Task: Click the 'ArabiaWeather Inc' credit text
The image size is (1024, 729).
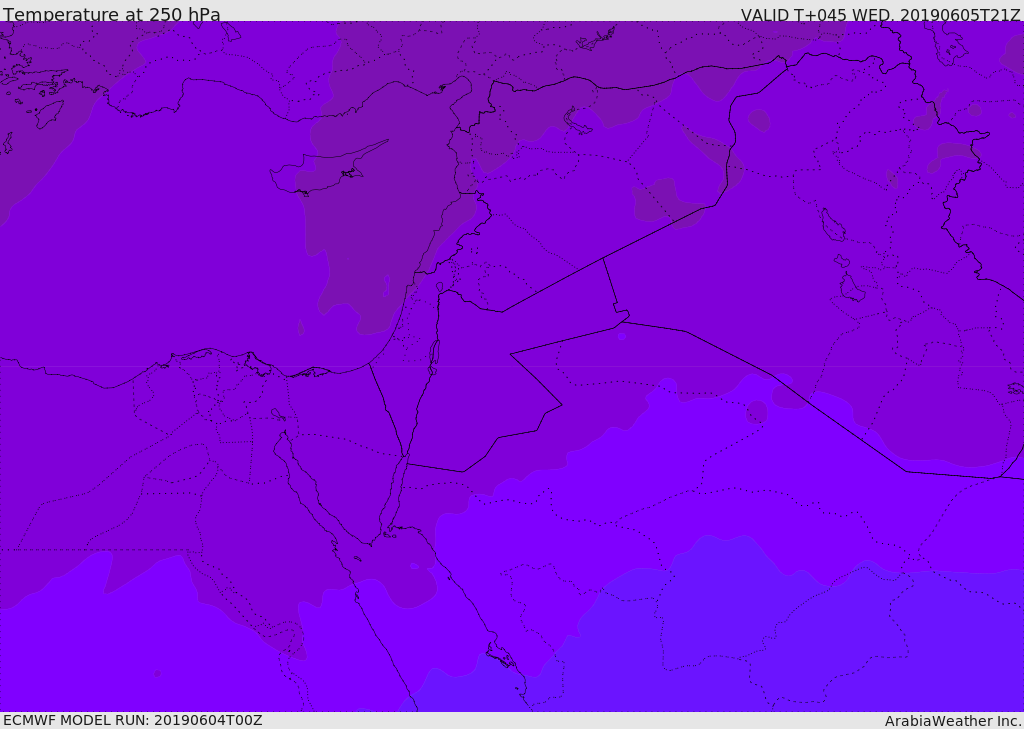Action: (953, 721)
